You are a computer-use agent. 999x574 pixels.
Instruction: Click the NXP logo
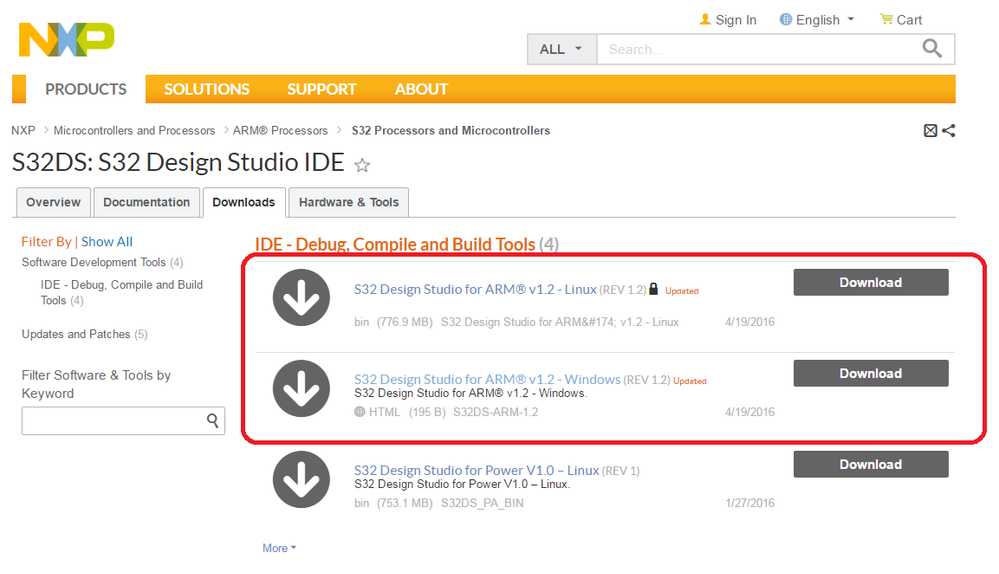coord(66,39)
